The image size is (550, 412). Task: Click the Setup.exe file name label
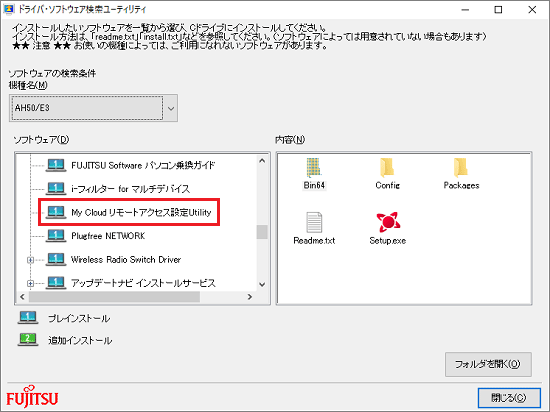[x=388, y=241]
